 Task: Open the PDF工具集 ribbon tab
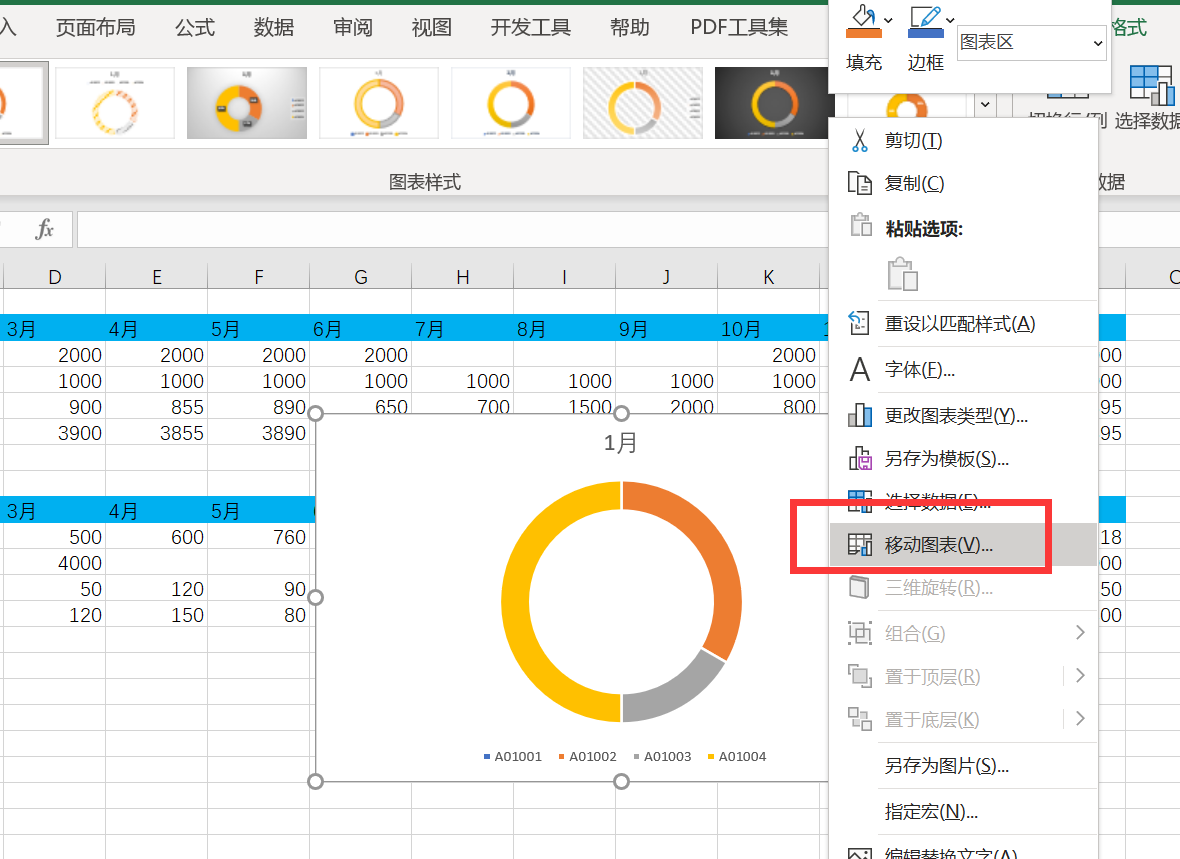739,27
